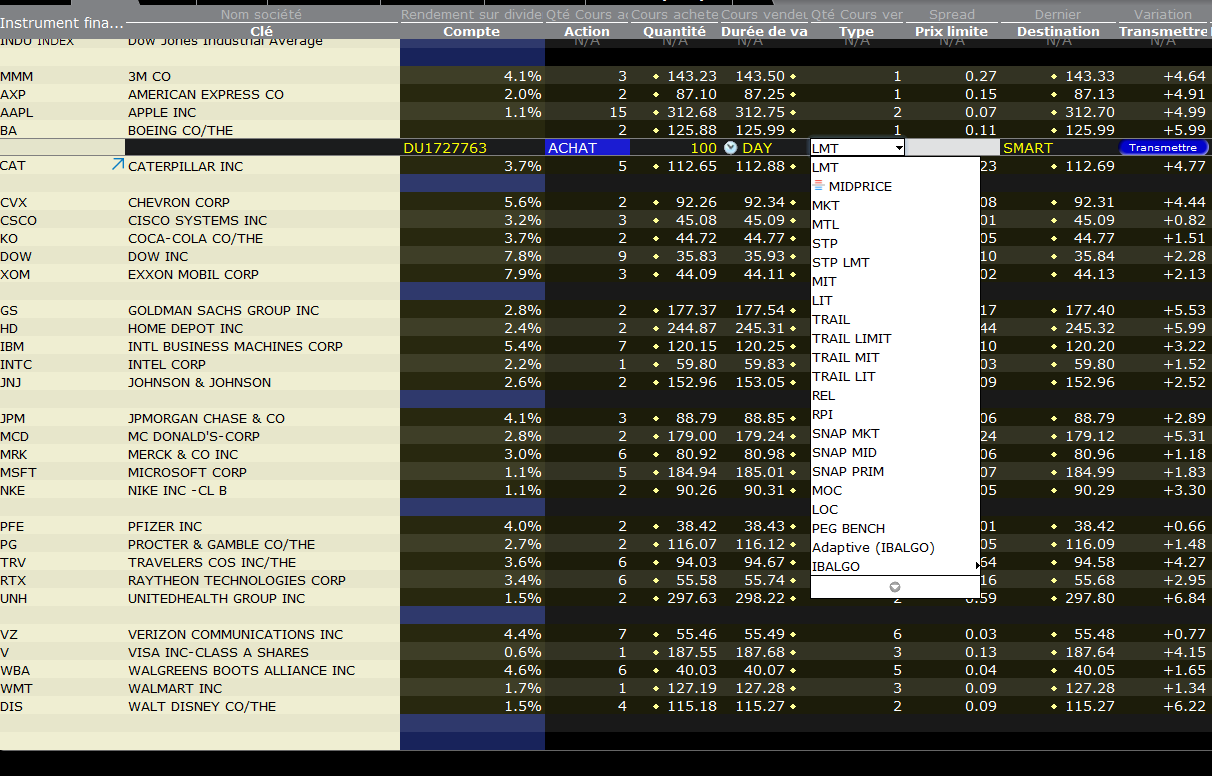The height and width of the screenshot is (776, 1212).
Task: Expand the IBALGO submenu arrow
Action: [977, 567]
